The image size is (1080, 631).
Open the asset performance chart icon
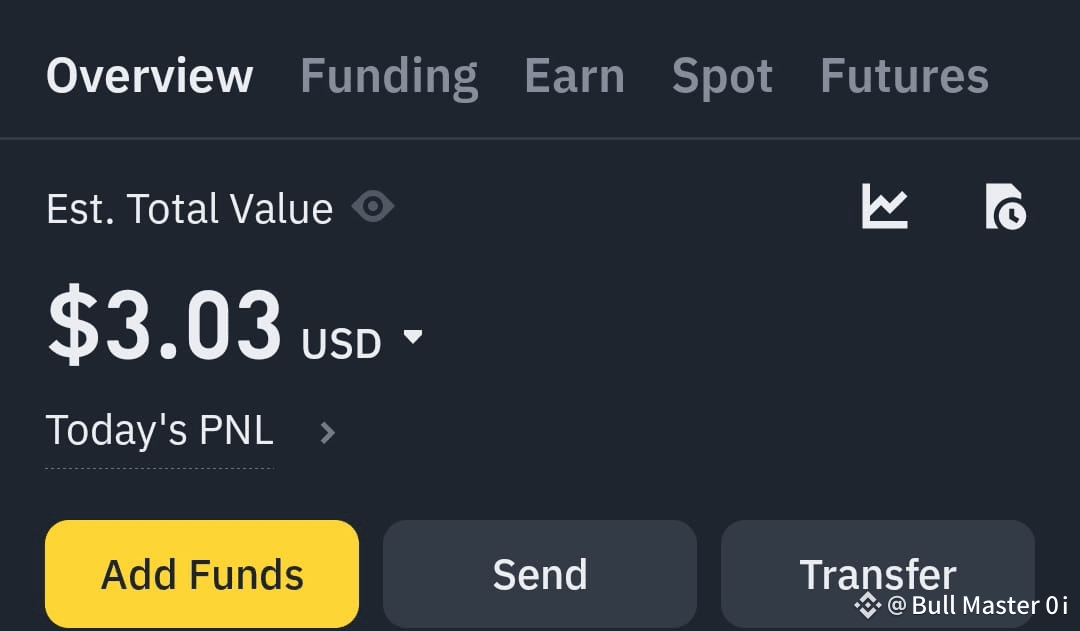pos(884,207)
